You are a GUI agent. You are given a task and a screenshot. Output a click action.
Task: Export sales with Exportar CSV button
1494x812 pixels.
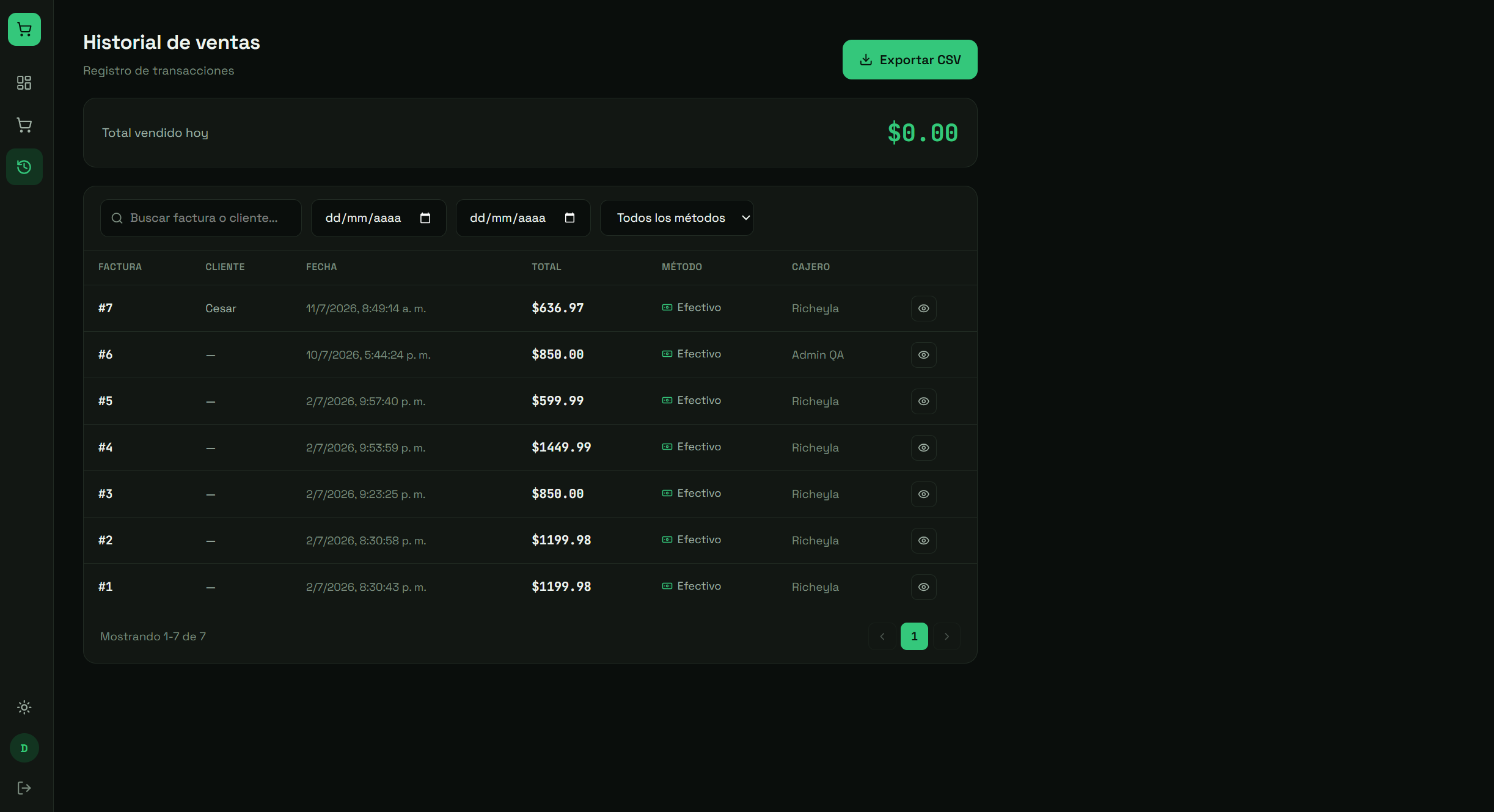(910, 60)
